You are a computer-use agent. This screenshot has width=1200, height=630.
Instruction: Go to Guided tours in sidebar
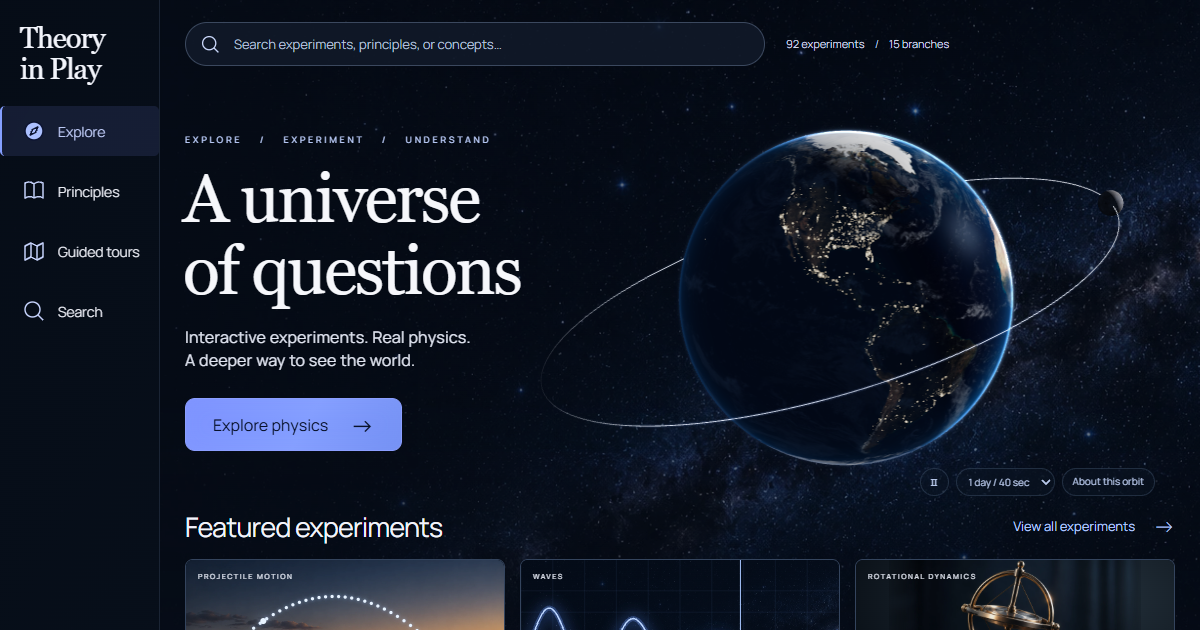[x=80, y=251]
